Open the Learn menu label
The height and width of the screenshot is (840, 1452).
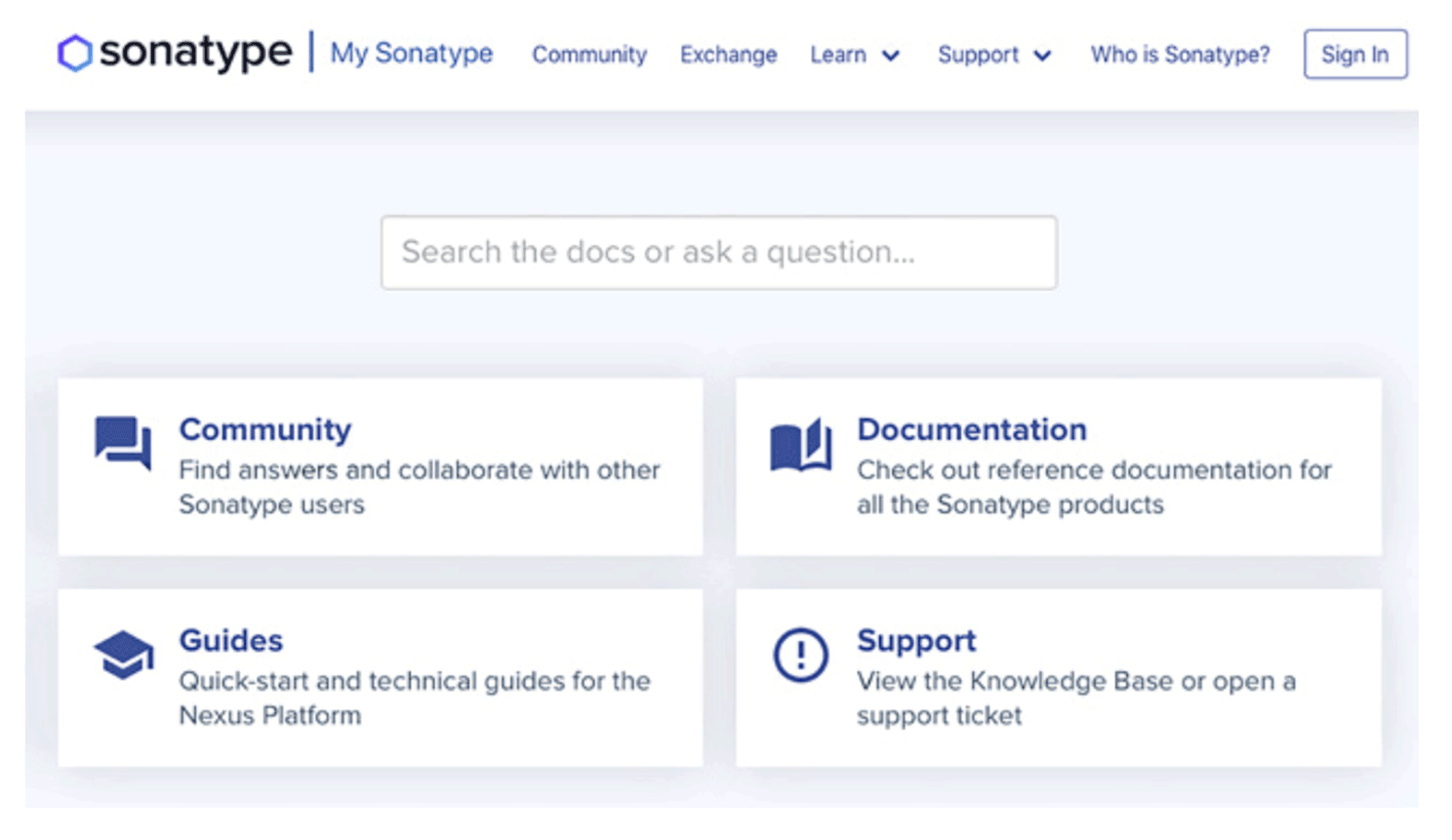838,55
